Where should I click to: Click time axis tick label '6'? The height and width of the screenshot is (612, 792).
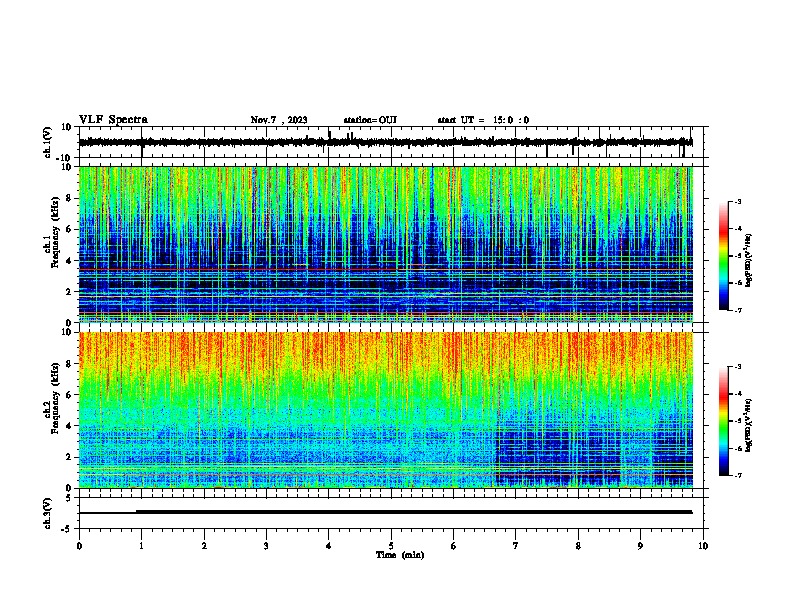point(454,546)
